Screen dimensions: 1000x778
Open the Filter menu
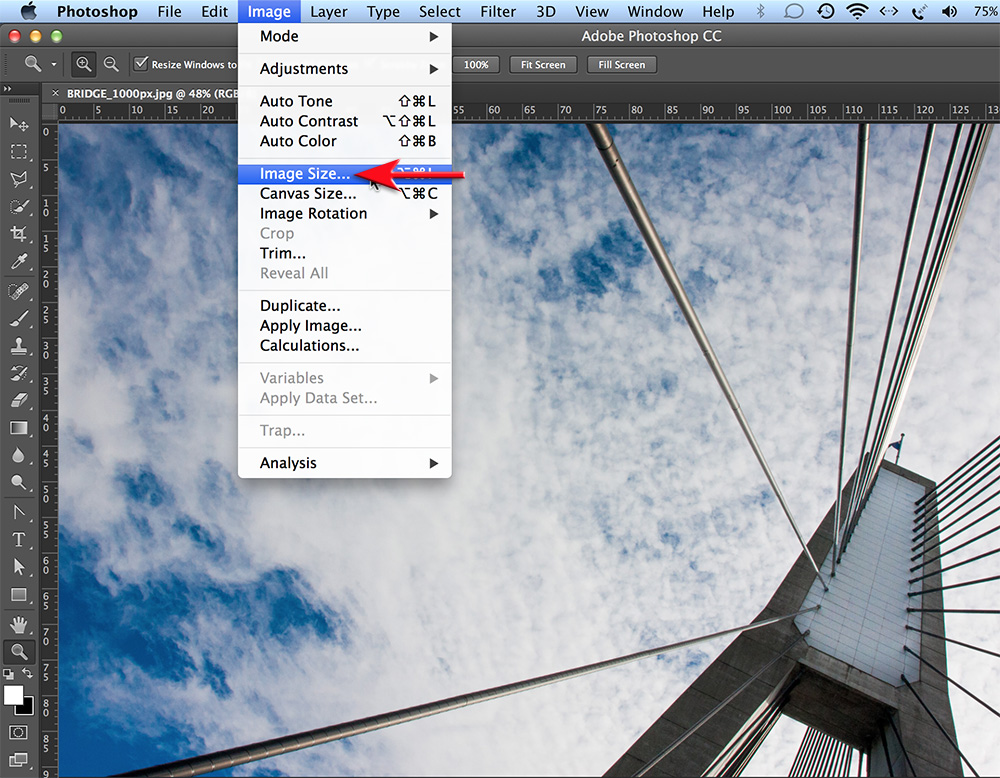coord(497,11)
